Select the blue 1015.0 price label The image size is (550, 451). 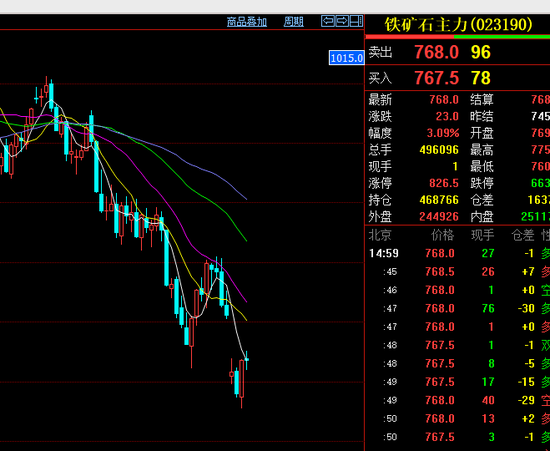(347, 58)
